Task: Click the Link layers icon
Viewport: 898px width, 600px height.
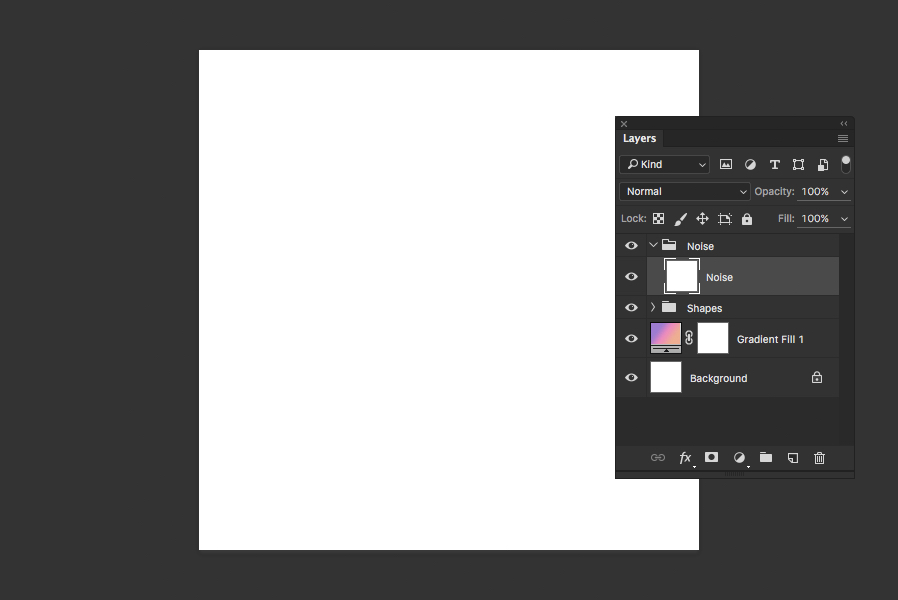Action: point(658,457)
